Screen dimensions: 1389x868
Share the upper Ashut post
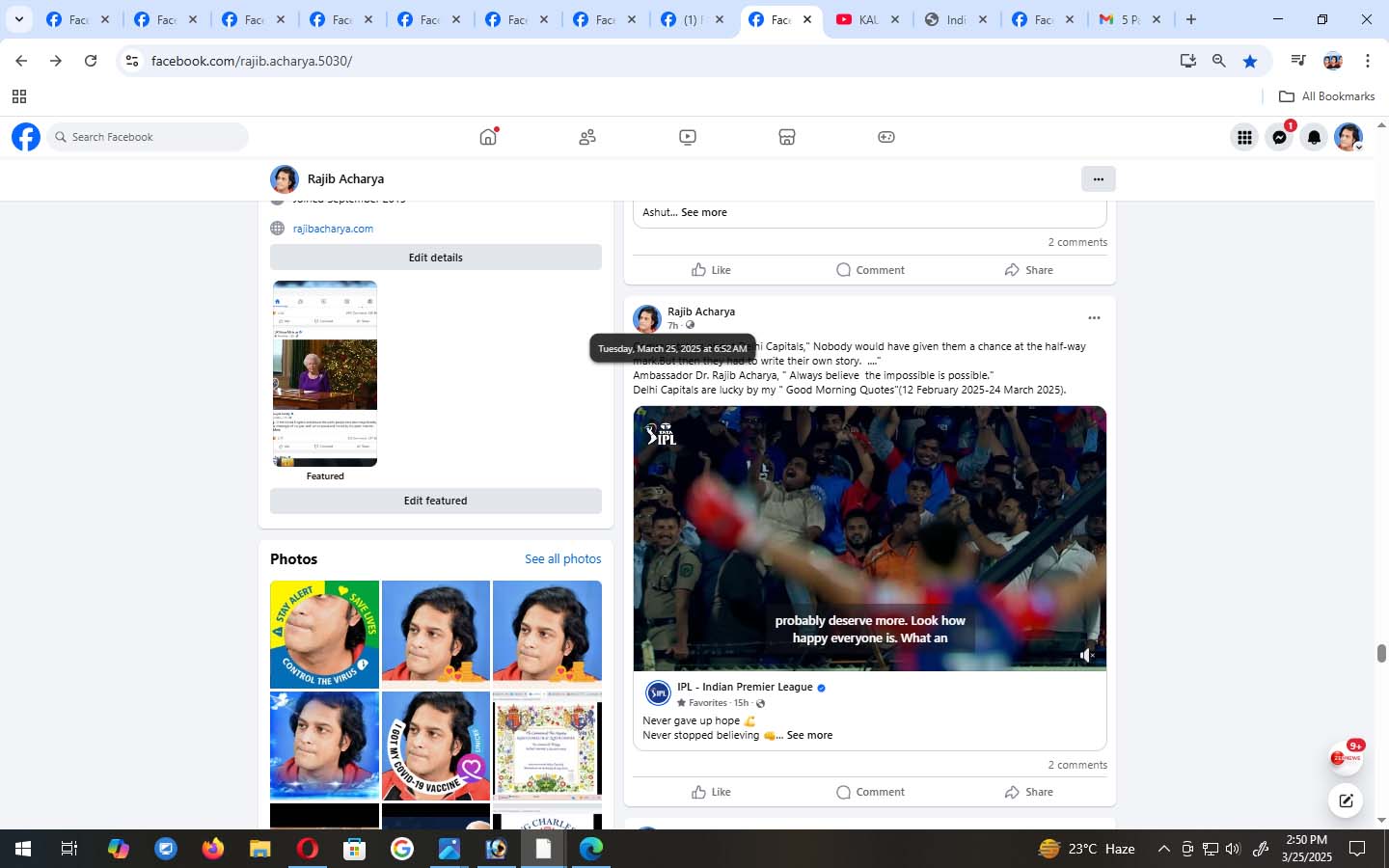point(1028,270)
